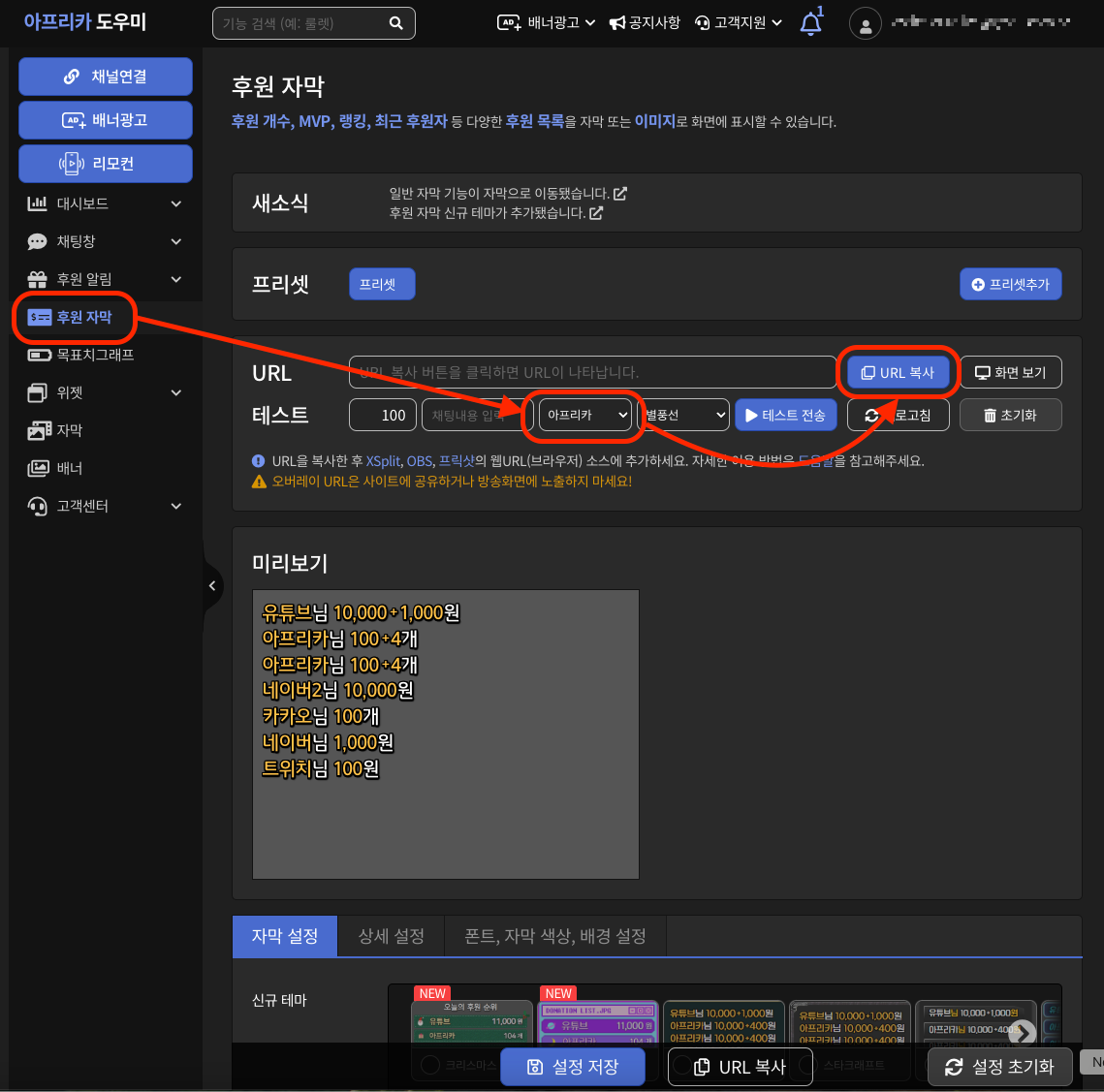Viewport: 1104px width, 1092px height.
Task: Open the 일반 자막 news external link icon
Action: (620, 193)
